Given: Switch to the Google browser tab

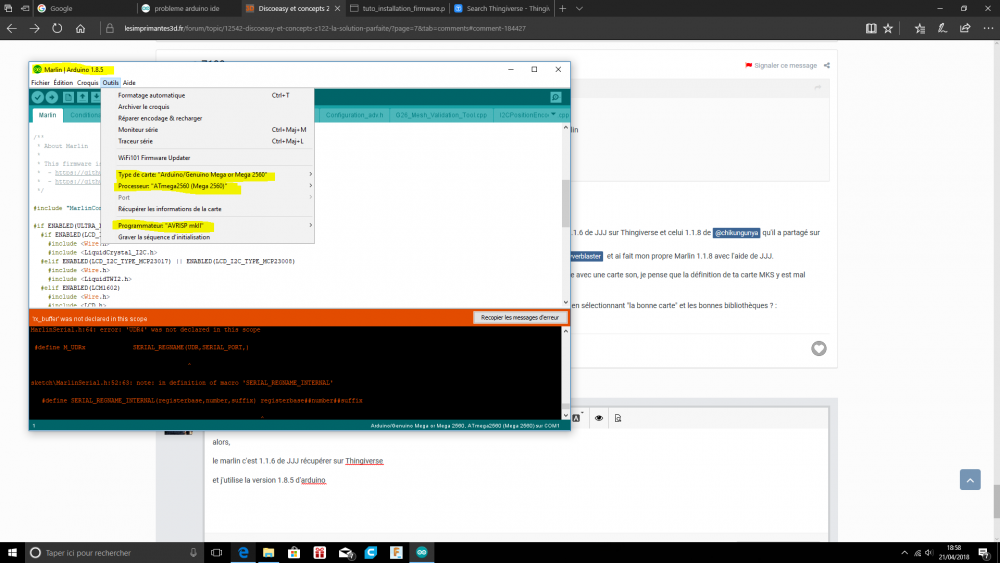Looking at the screenshot, I should click(x=85, y=8).
